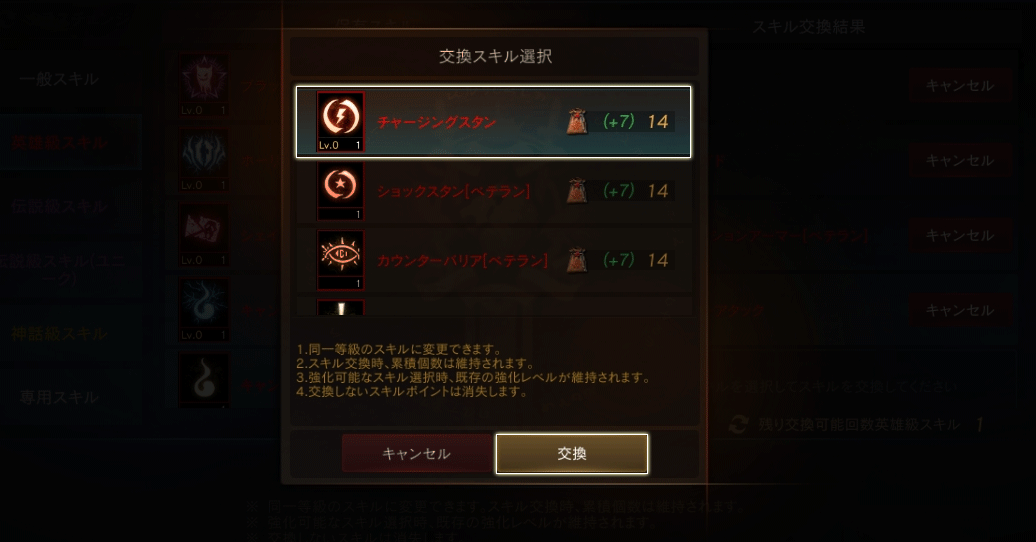This screenshot has height=542, width=1036.
Task: Click the pouch icon in チャージングスタン row
Action: (x=577, y=122)
